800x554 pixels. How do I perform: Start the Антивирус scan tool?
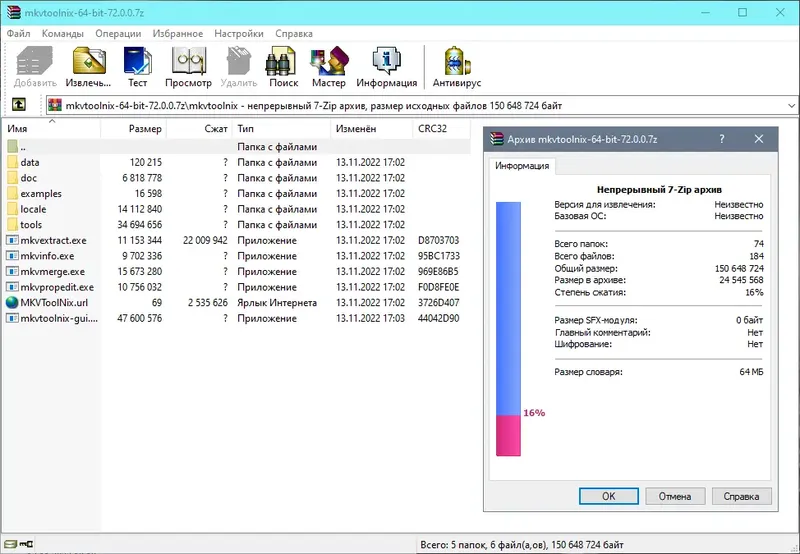click(457, 61)
